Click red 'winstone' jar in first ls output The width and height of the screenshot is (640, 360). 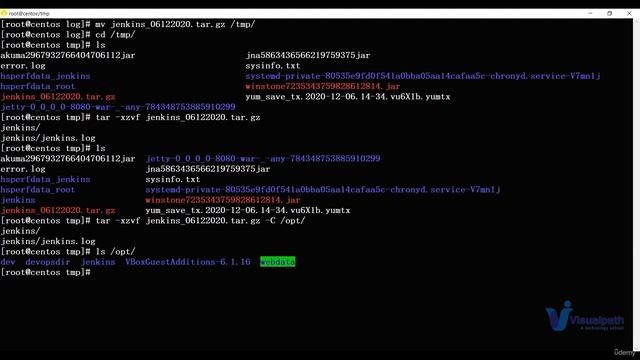(x=322, y=87)
